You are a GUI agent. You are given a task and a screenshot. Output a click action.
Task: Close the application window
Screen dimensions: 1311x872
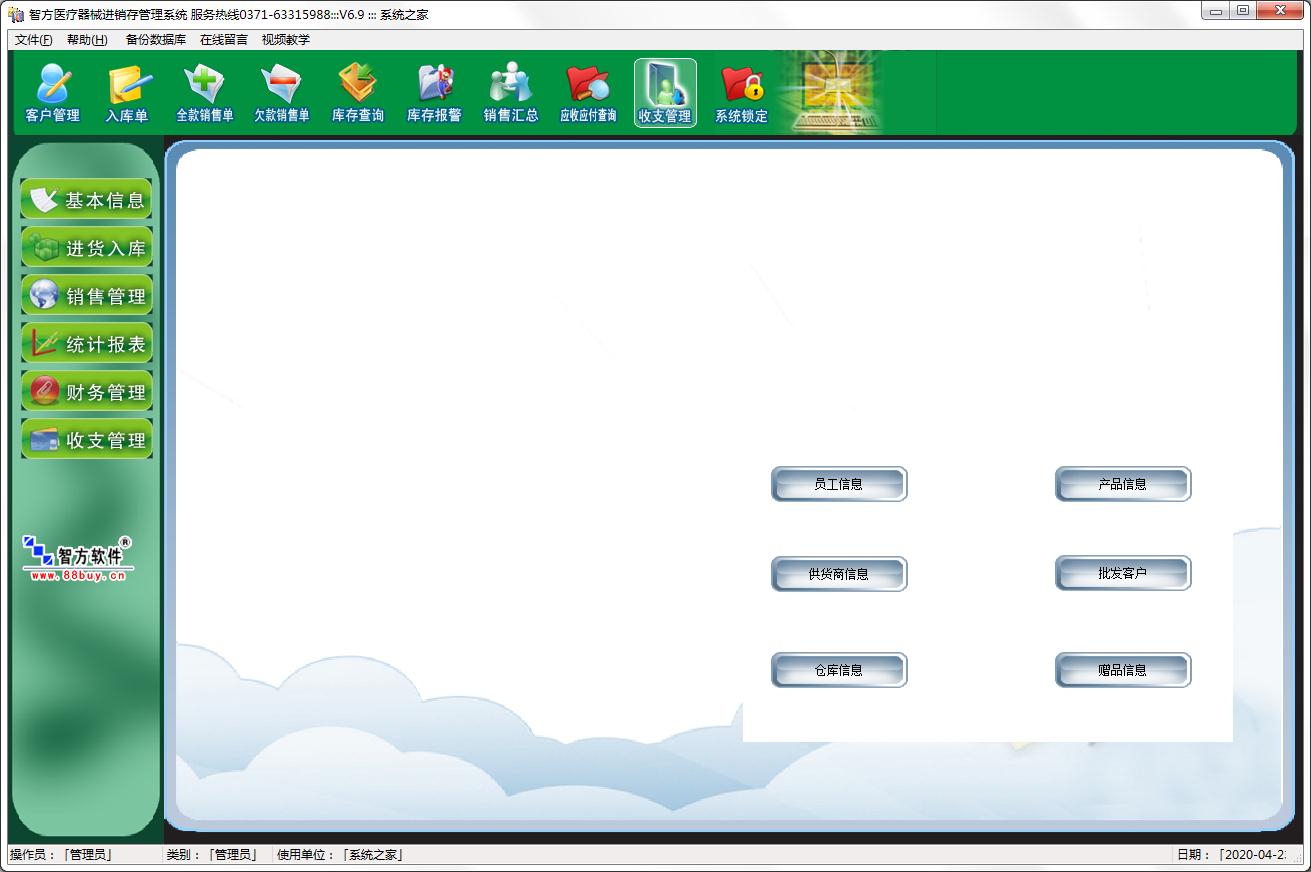click(x=1280, y=11)
